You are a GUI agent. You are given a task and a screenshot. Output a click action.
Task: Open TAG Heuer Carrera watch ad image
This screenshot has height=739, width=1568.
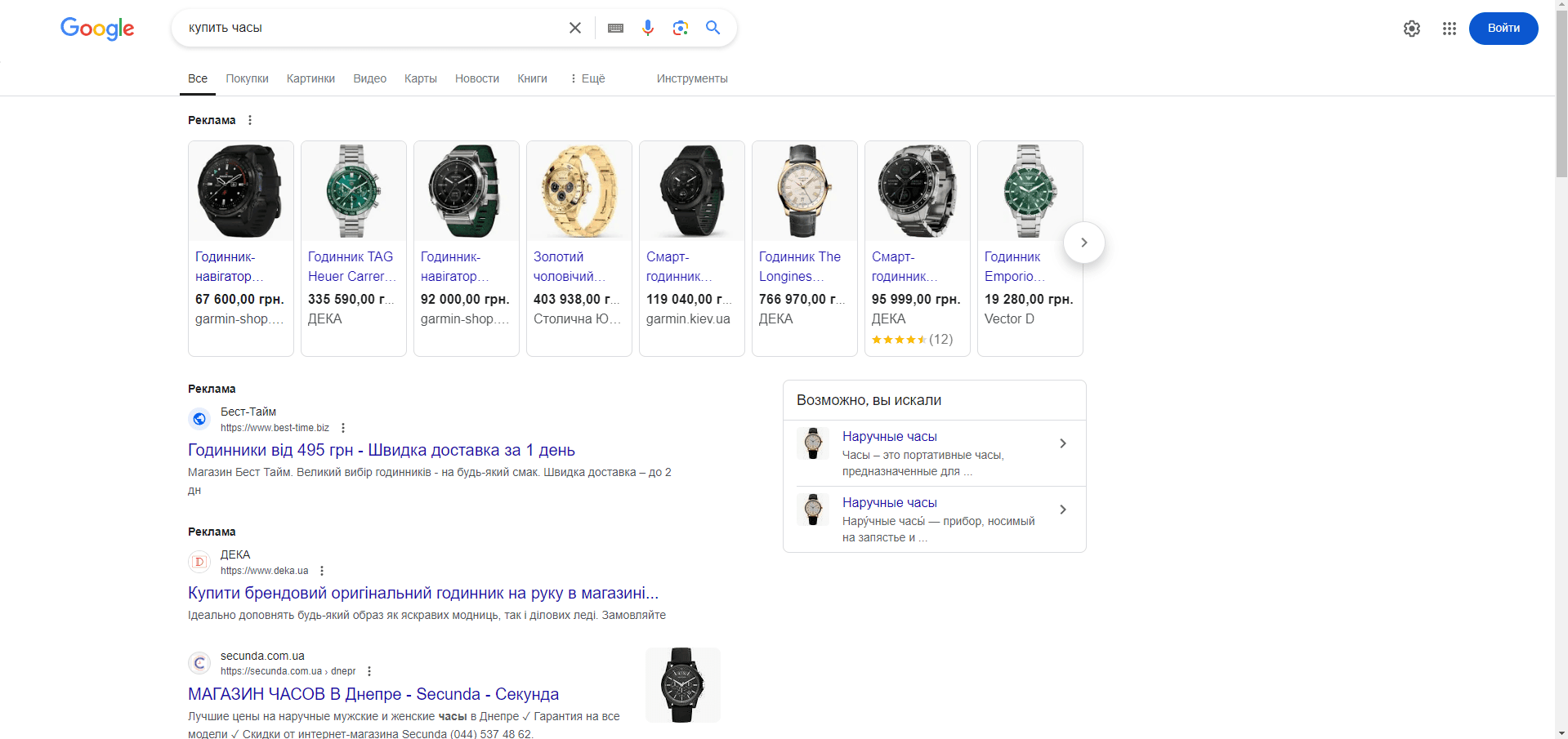pyautogui.click(x=354, y=191)
